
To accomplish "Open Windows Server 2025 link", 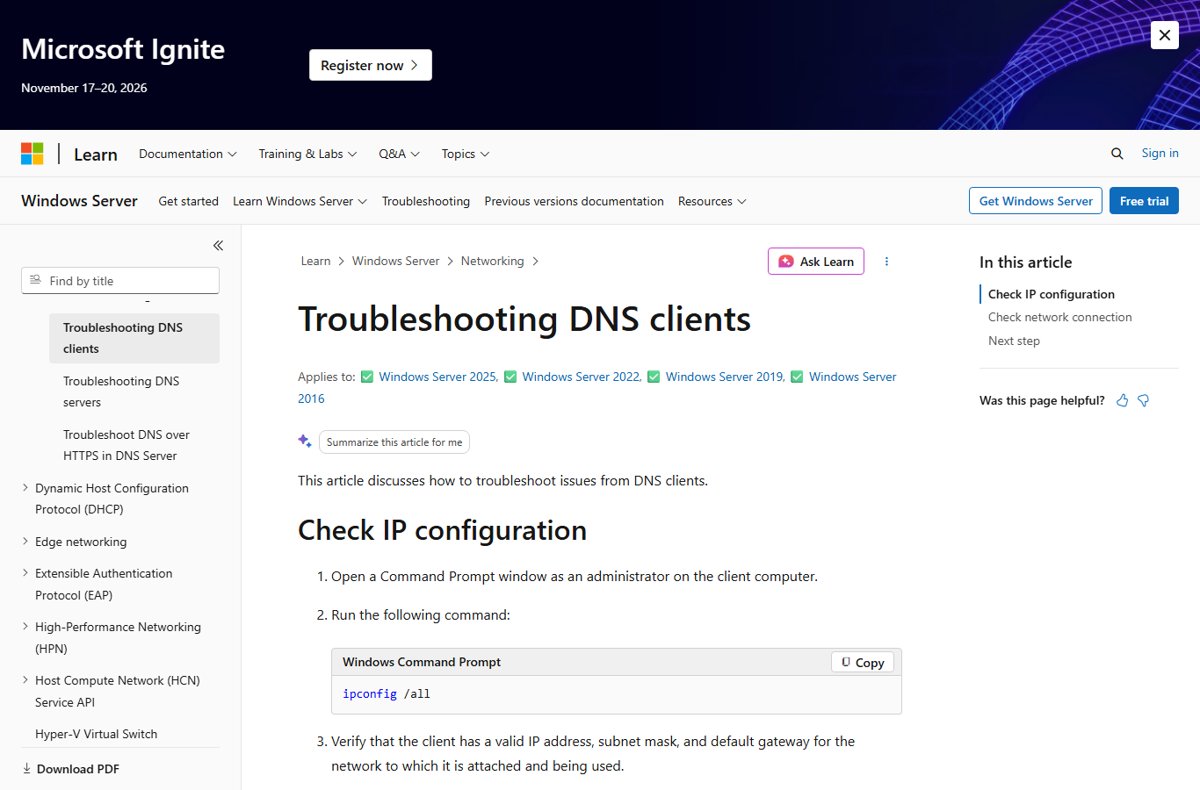I will tap(438, 377).
